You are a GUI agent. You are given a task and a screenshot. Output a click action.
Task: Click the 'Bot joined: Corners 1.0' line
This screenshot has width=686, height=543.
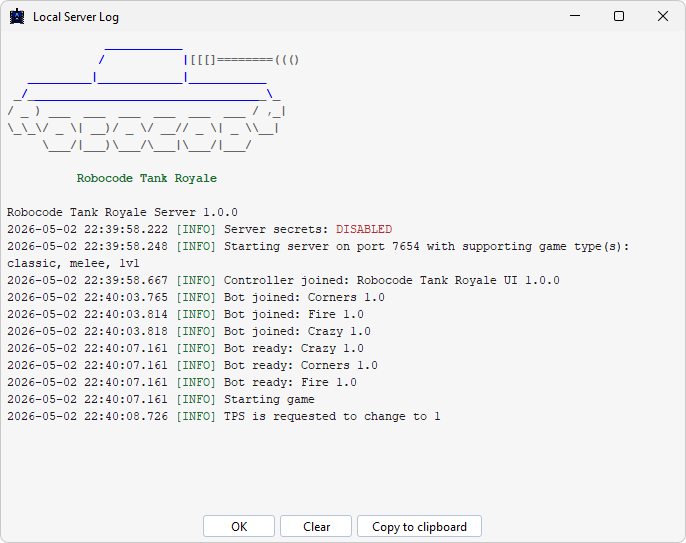(x=196, y=297)
